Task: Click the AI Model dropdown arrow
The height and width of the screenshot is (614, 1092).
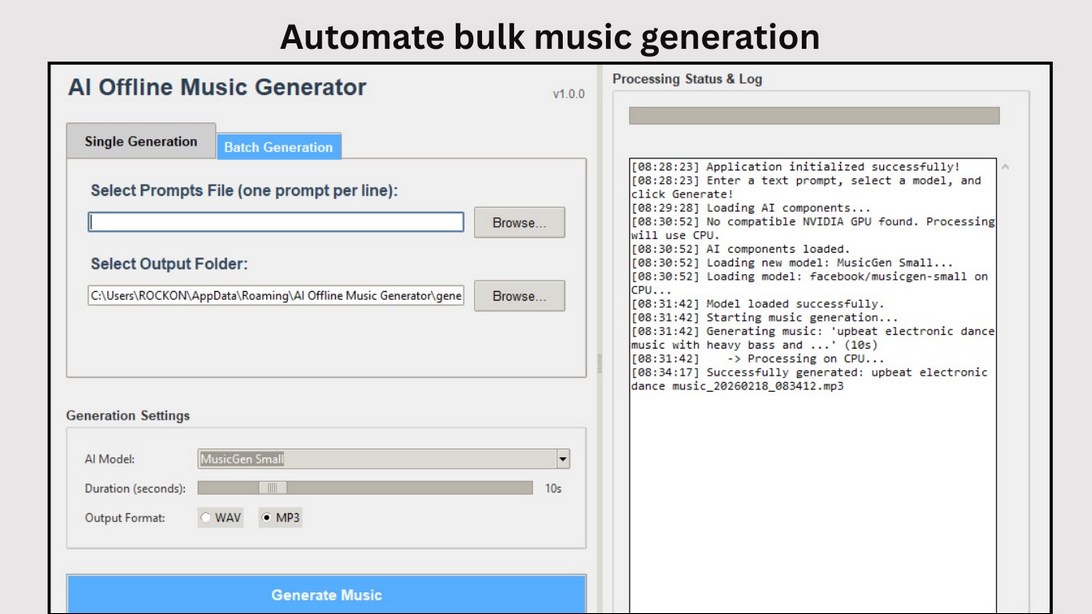Action: 562,458
